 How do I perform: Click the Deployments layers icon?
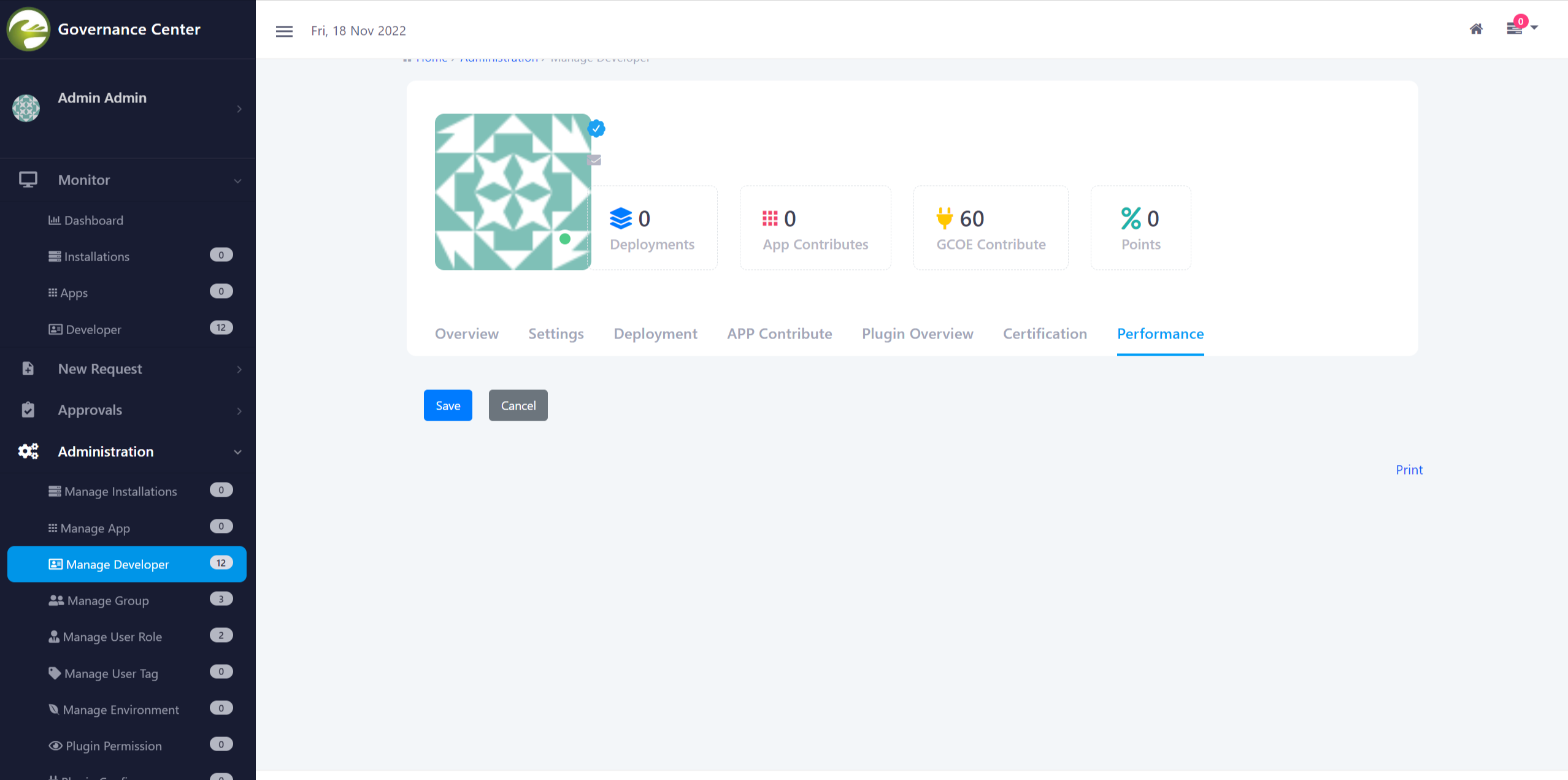coord(621,218)
